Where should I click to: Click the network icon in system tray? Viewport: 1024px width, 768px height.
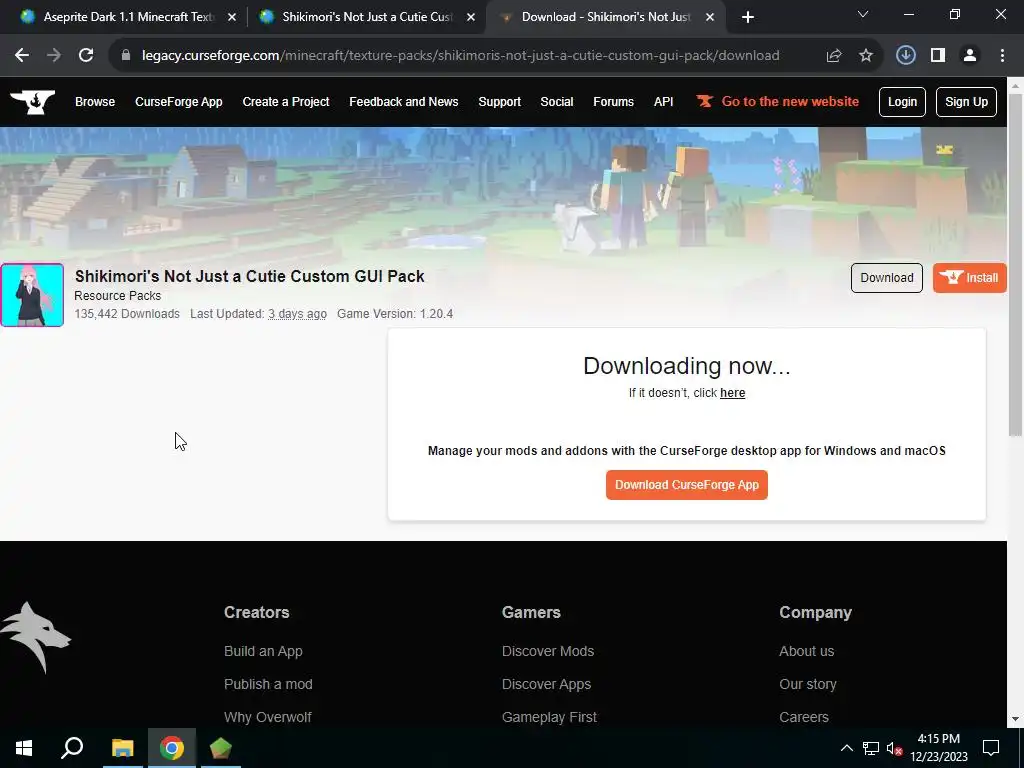coord(871,748)
